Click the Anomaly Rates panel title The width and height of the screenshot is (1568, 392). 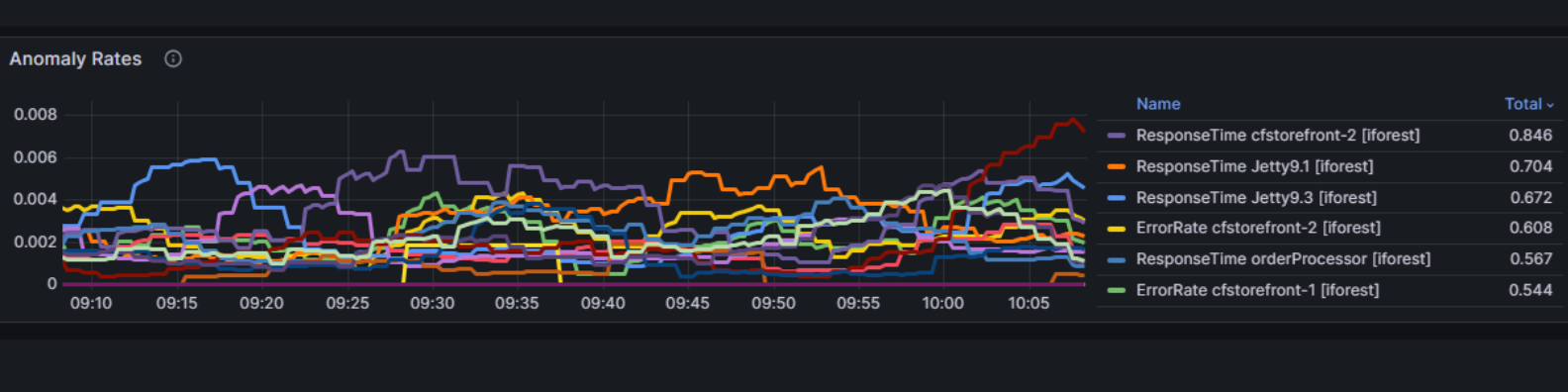pyautogui.click(x=75, y=59)
